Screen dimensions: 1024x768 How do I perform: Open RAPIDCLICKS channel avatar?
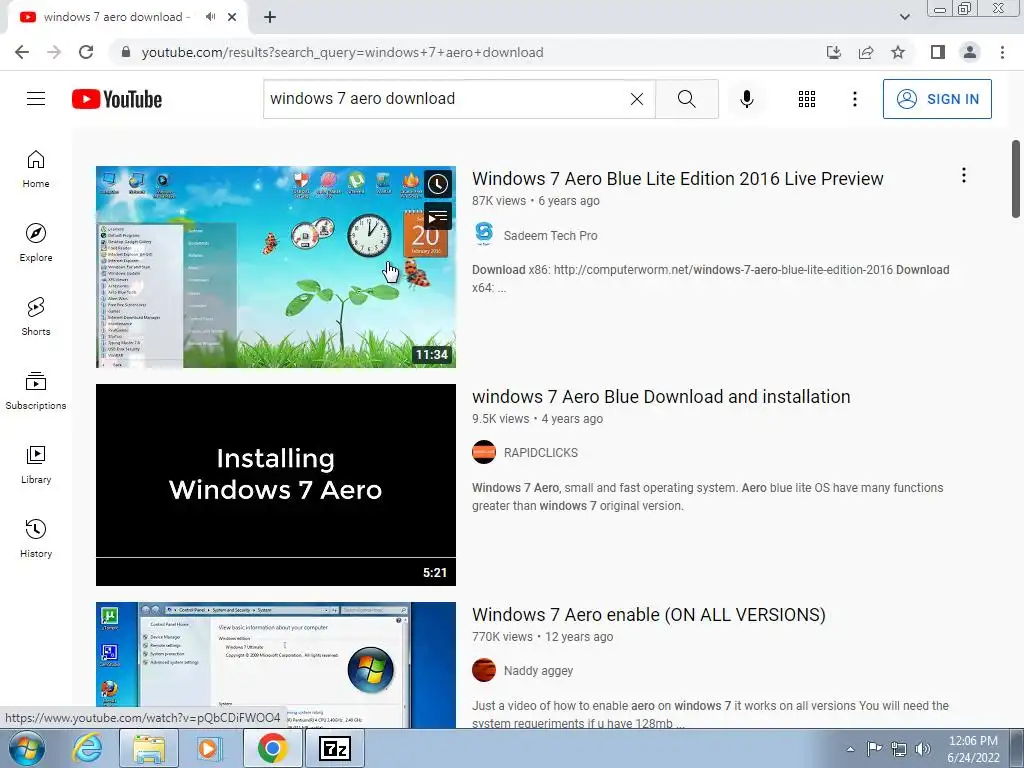click(x=484, y=452)
